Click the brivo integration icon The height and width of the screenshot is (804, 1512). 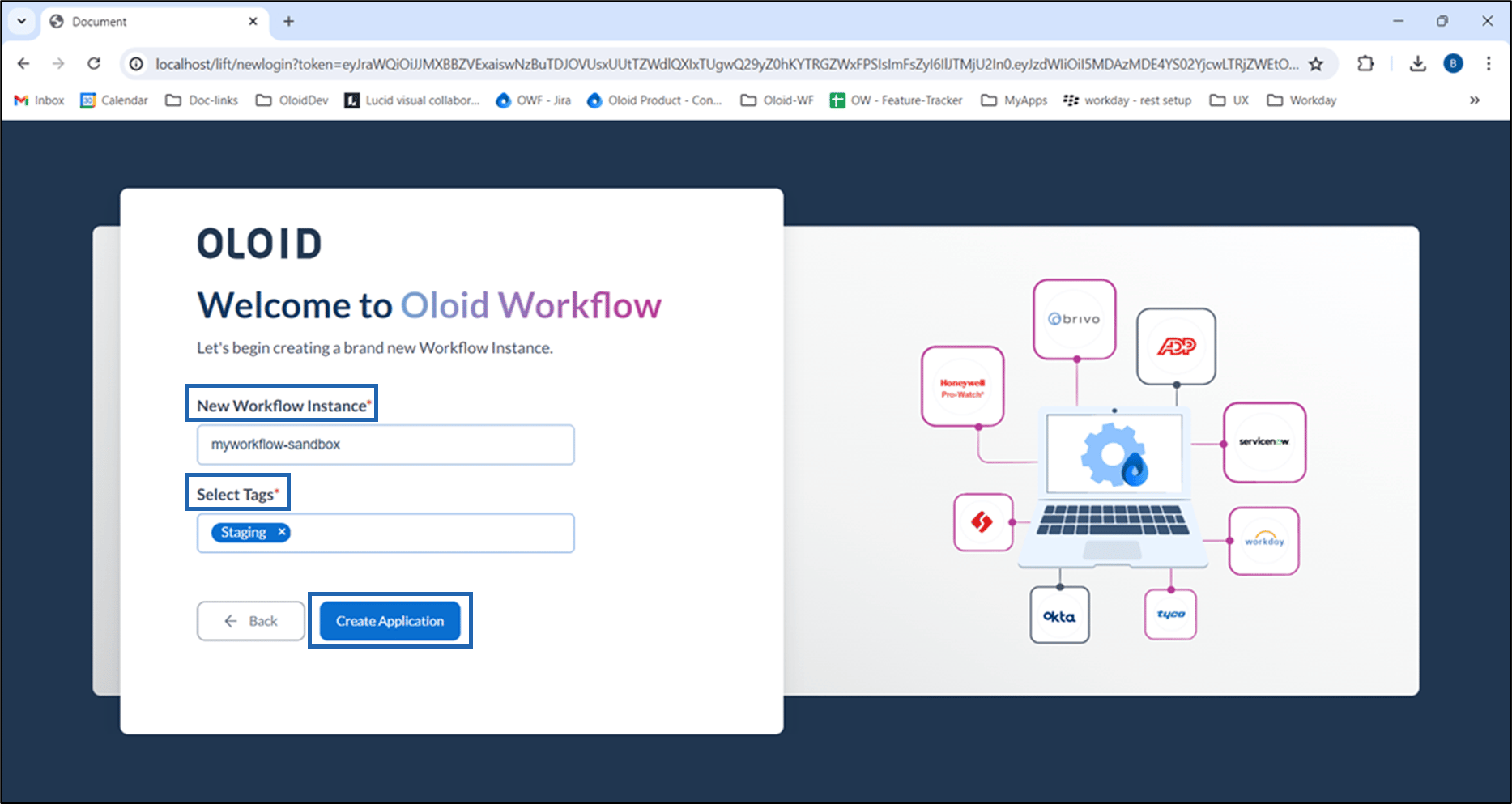coord(1075,319)
